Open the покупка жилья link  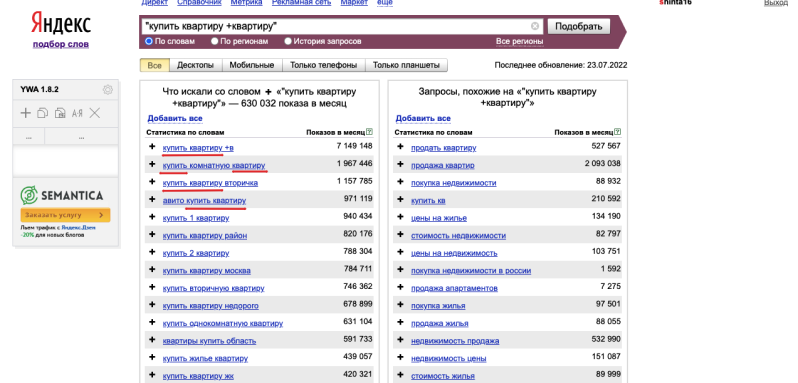(438, 306)
